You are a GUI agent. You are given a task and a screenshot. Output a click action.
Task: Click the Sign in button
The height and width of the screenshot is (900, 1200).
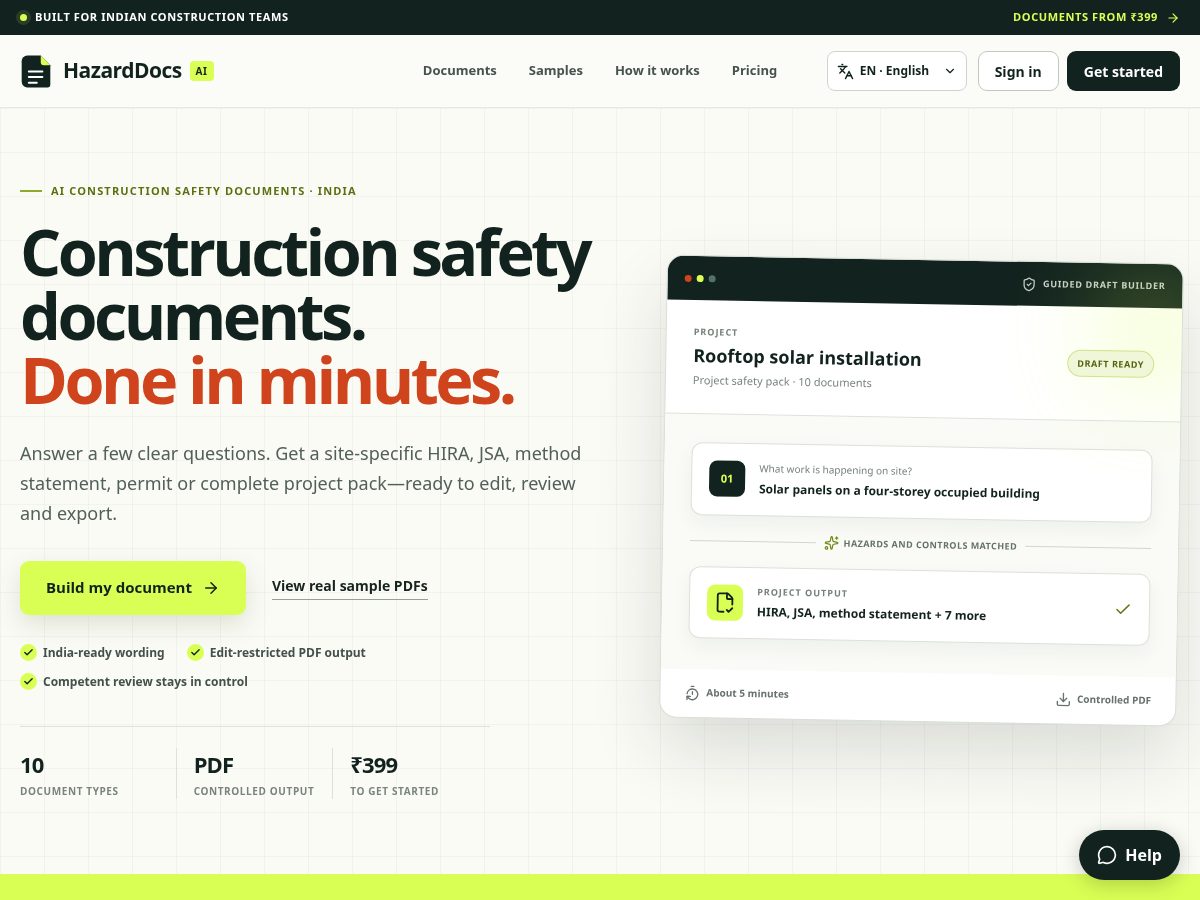(1018, 71)
